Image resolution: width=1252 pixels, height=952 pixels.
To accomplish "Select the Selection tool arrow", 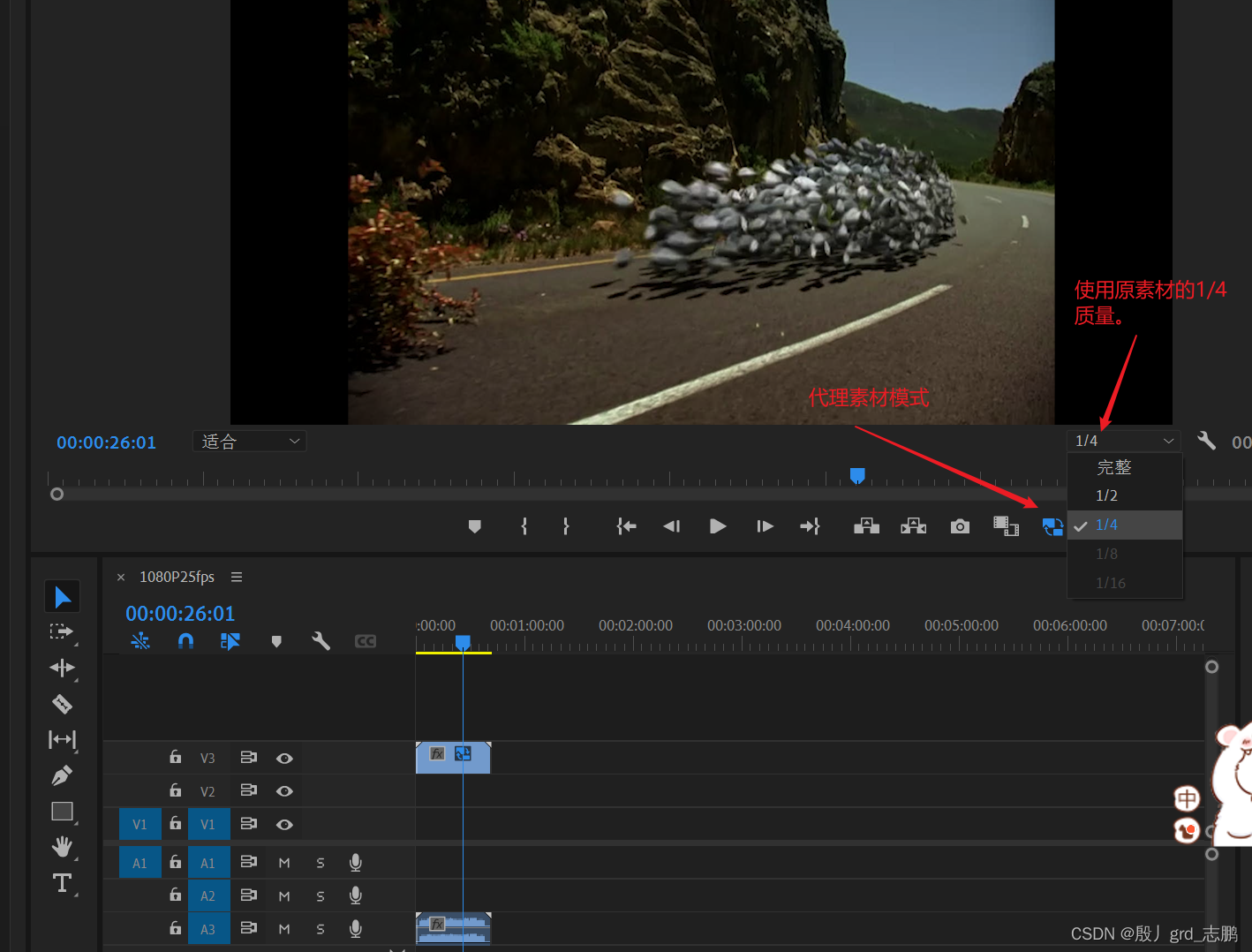I will click(x=62, y=597).
